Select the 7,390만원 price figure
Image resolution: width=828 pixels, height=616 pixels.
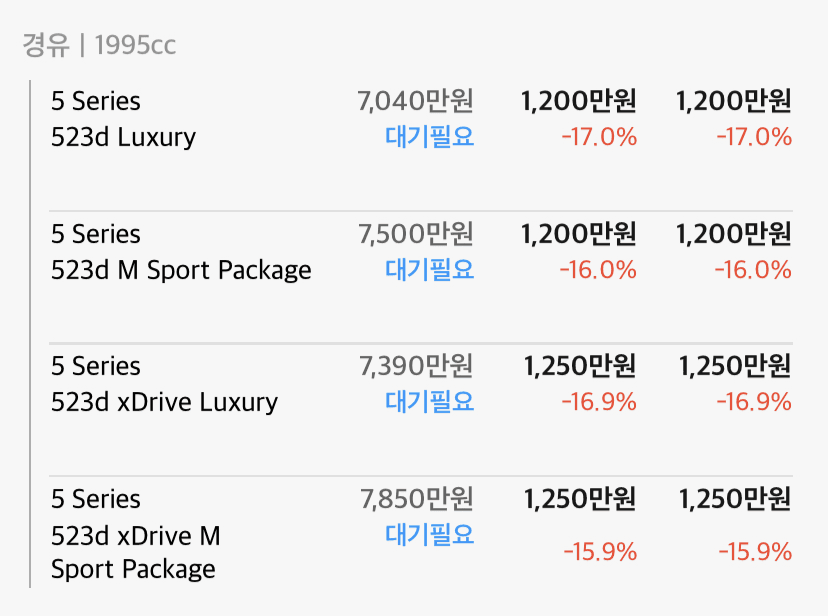click(415, 366)
